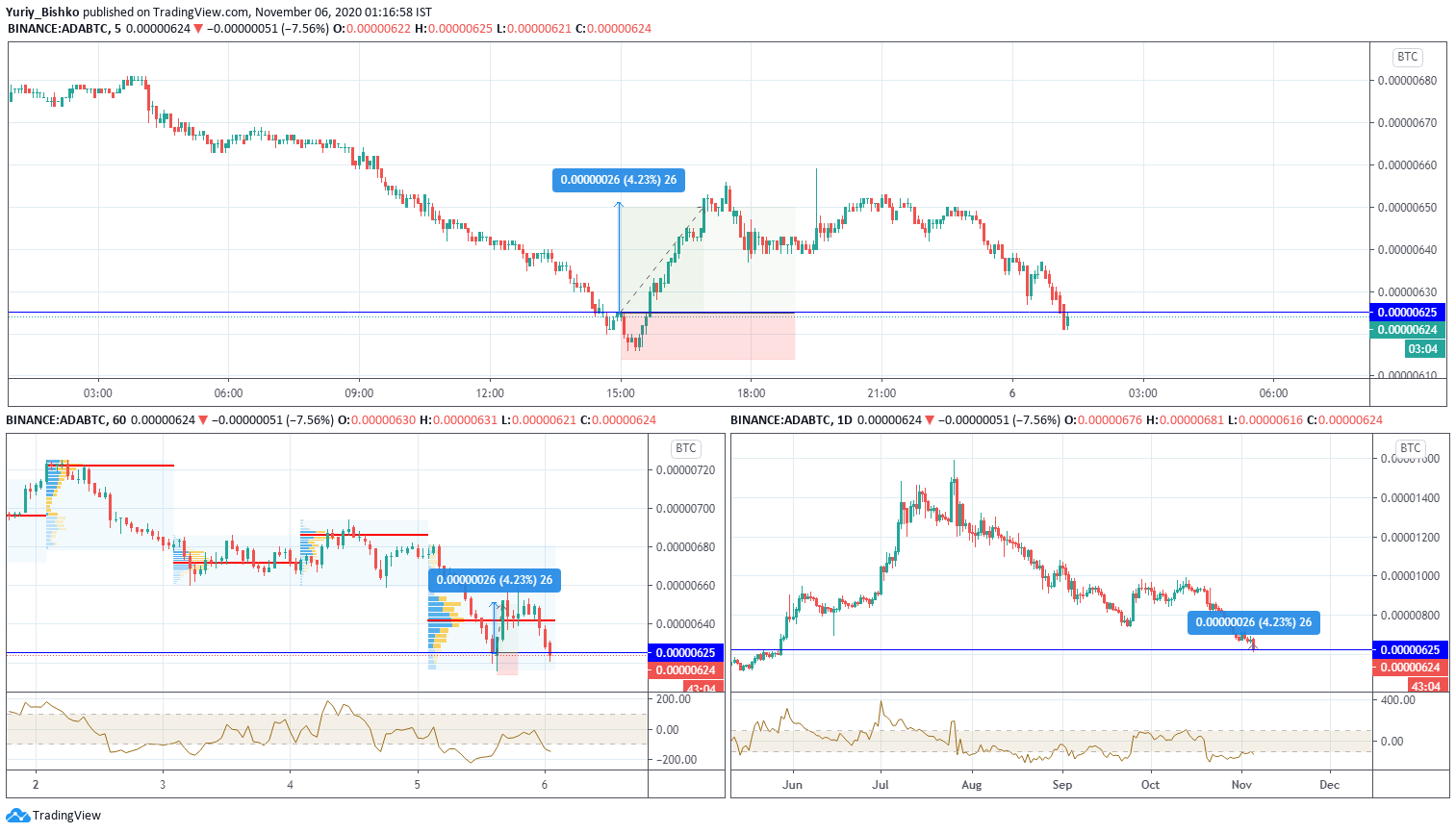Click the 12:00 time axis label
The image size is (1456, 833).
490,393
